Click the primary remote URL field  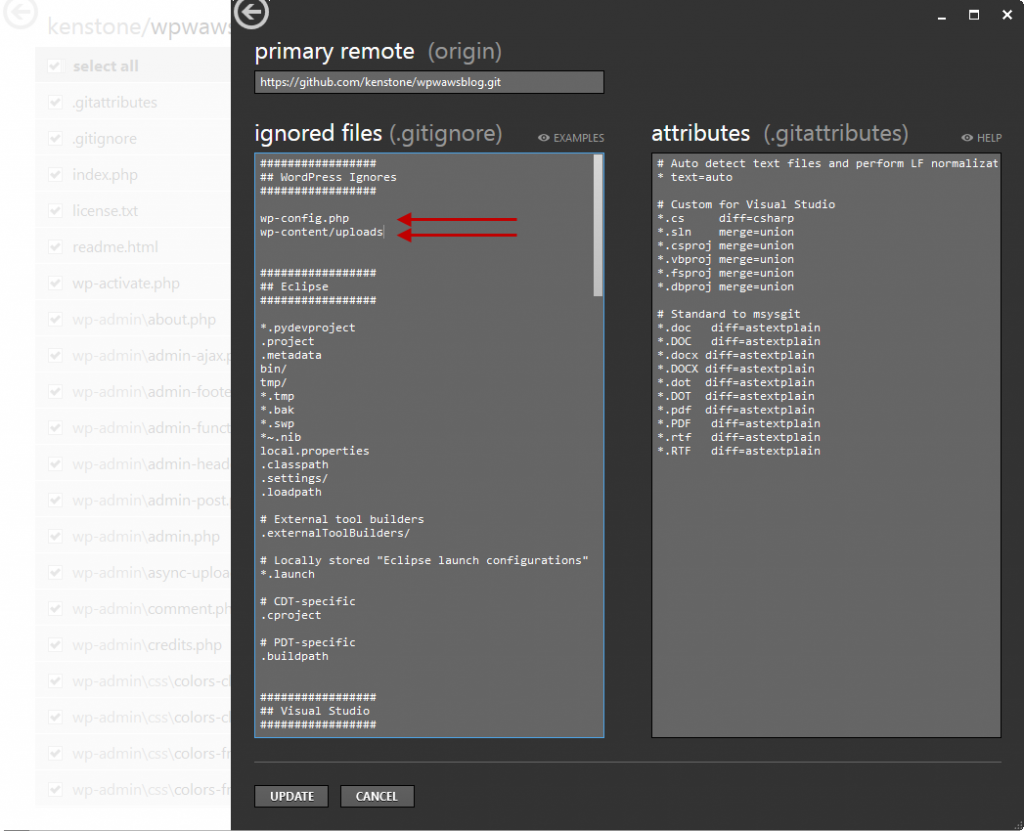(429, 82)
